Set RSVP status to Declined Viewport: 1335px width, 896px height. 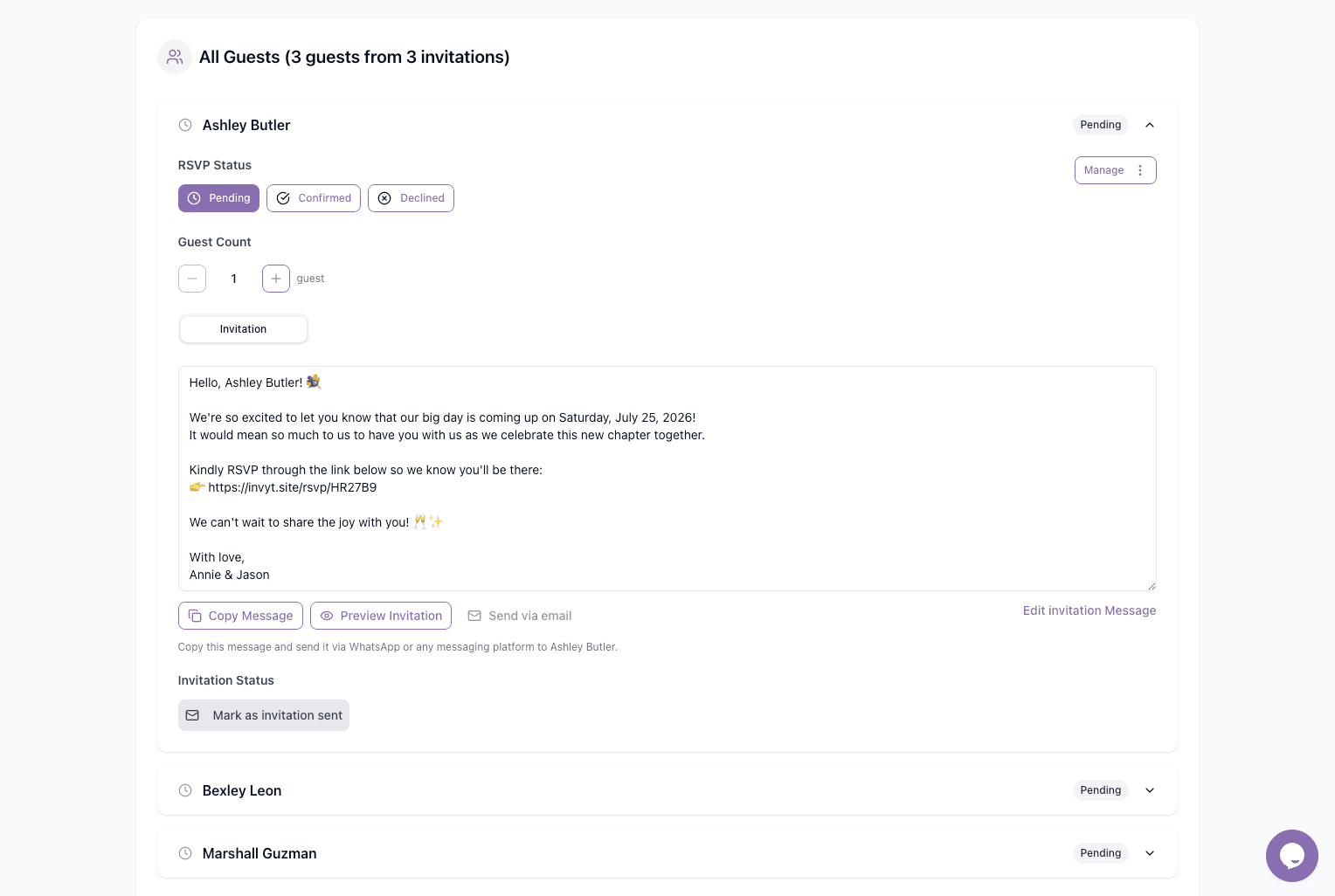tap(411, 198)
